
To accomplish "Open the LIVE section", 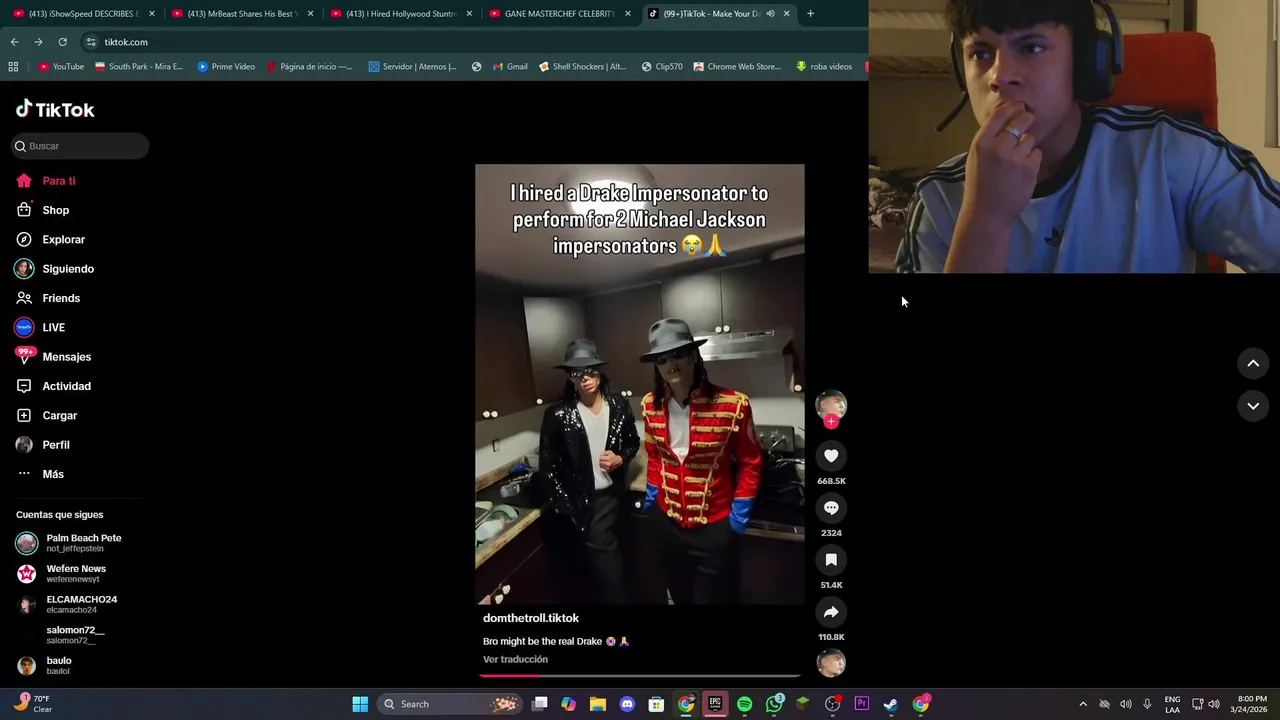I will (40, 327).
